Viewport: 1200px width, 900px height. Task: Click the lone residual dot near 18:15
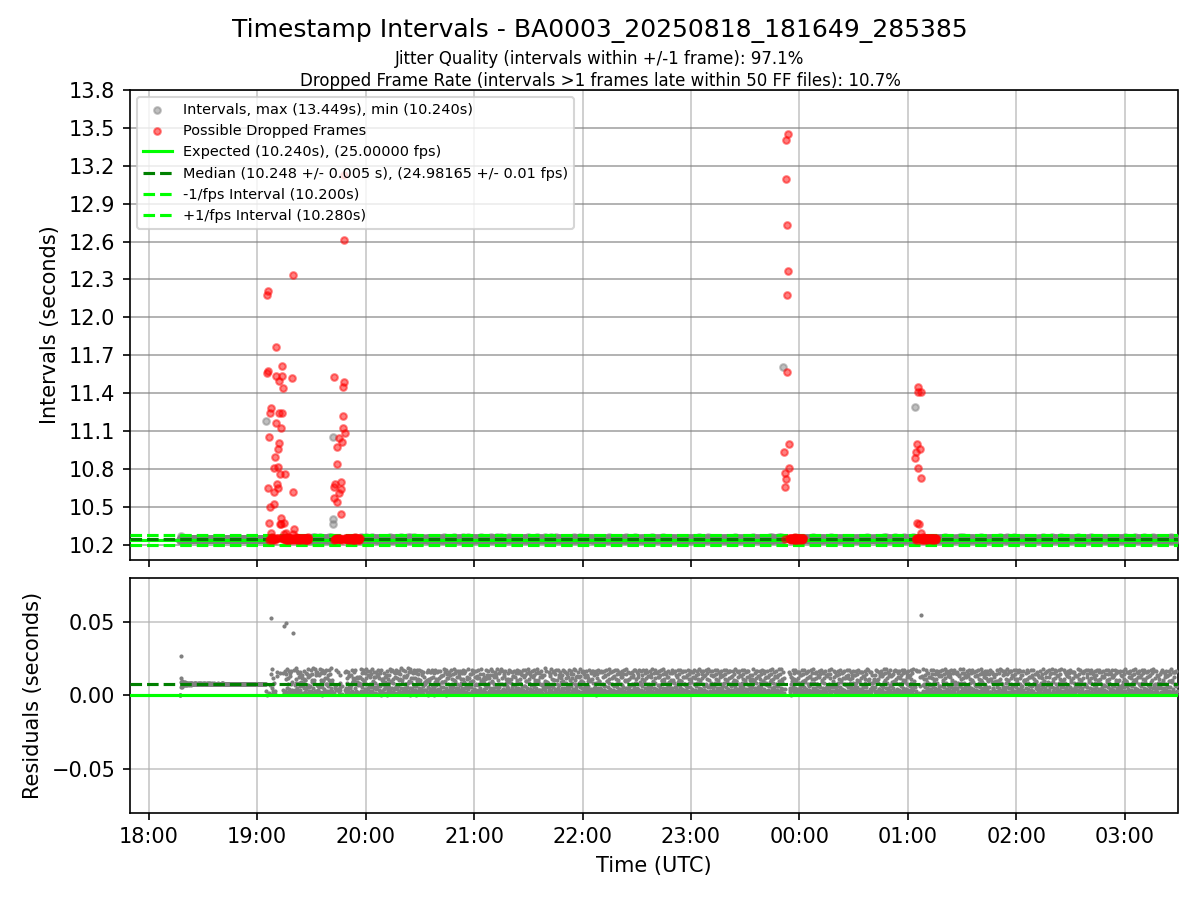pyautogui.click(x=181, y=656)
